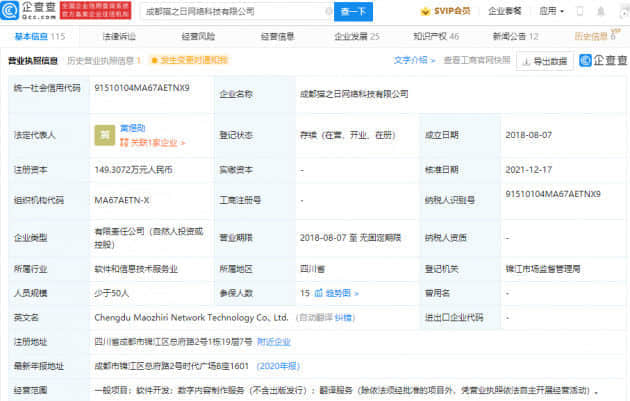Select the registered capital 149.3072万元人民币

click(x=133, y=170)
